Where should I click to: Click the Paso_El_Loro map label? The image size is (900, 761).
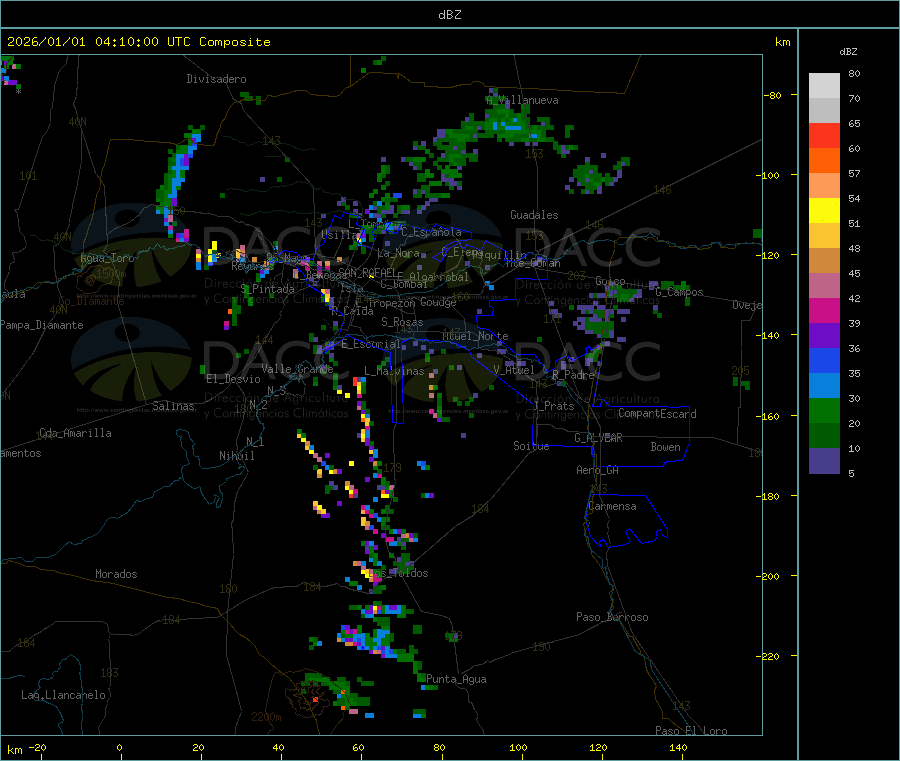tap(691, 731)
